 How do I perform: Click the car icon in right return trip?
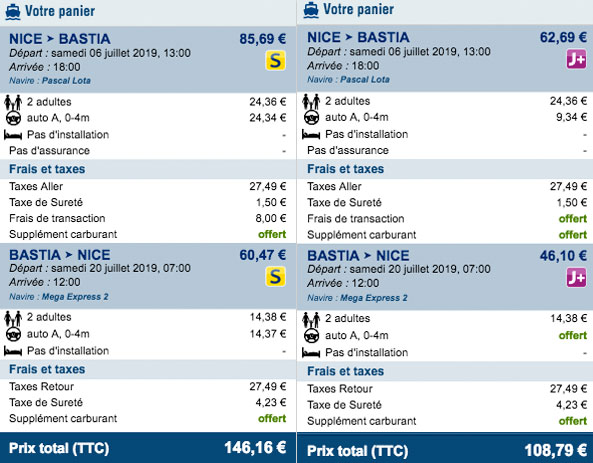[312, 336]
